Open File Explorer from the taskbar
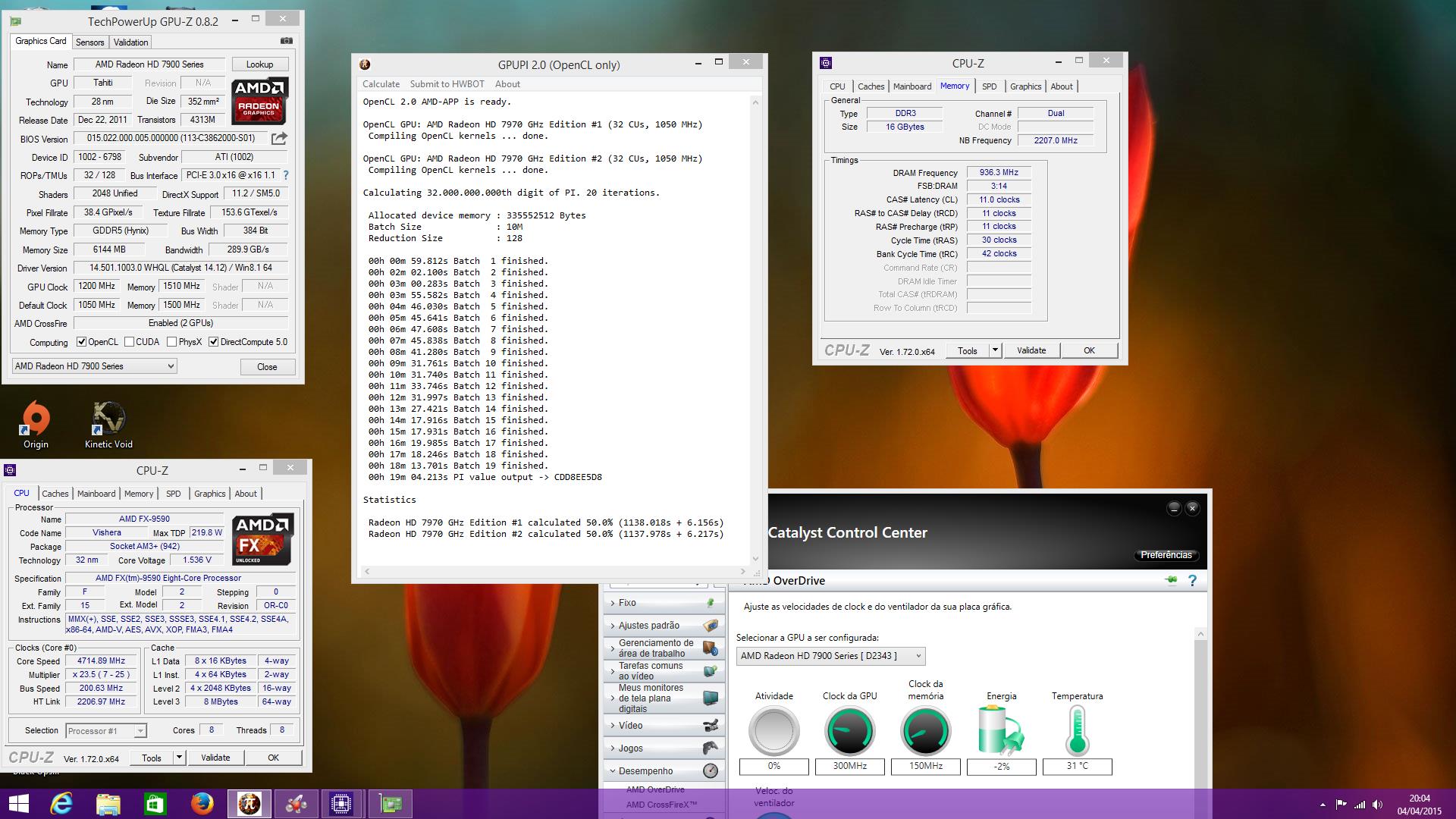1456x819 pixels. pyautogui.click(x=108, y=804)
